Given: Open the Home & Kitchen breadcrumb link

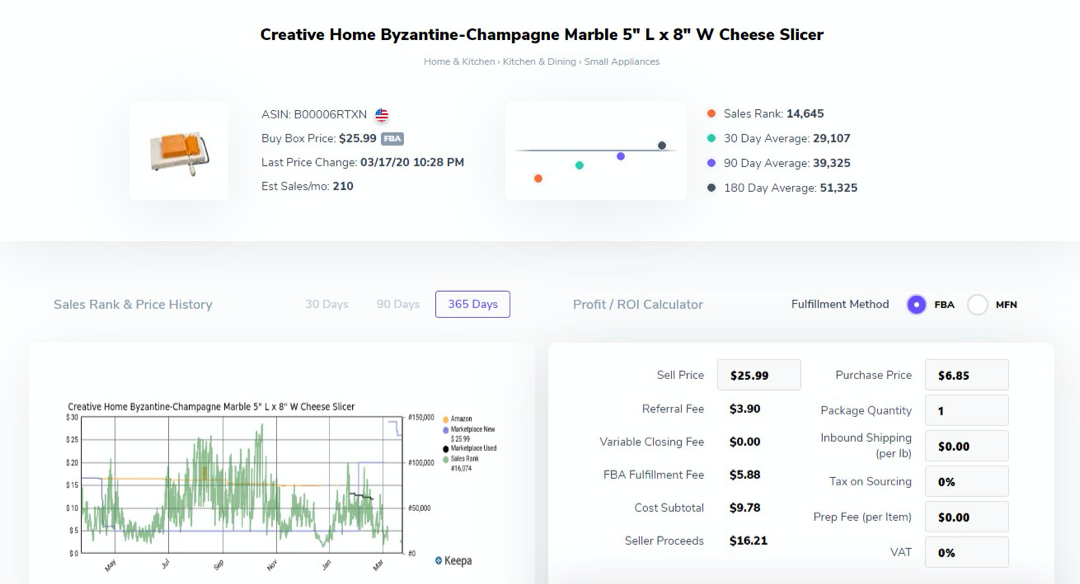Looking at the screenshot, I should tap(459, 62).
